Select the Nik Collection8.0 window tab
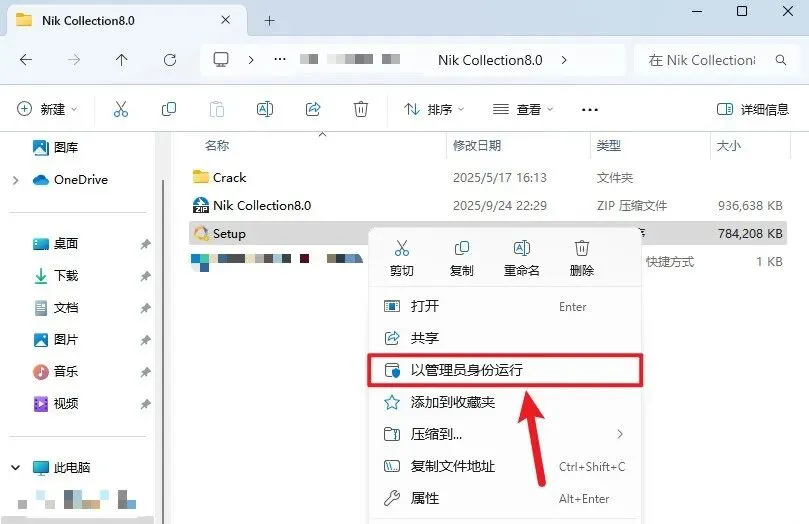The width and height of the screenshot is (809, 524). coord(126,21)
